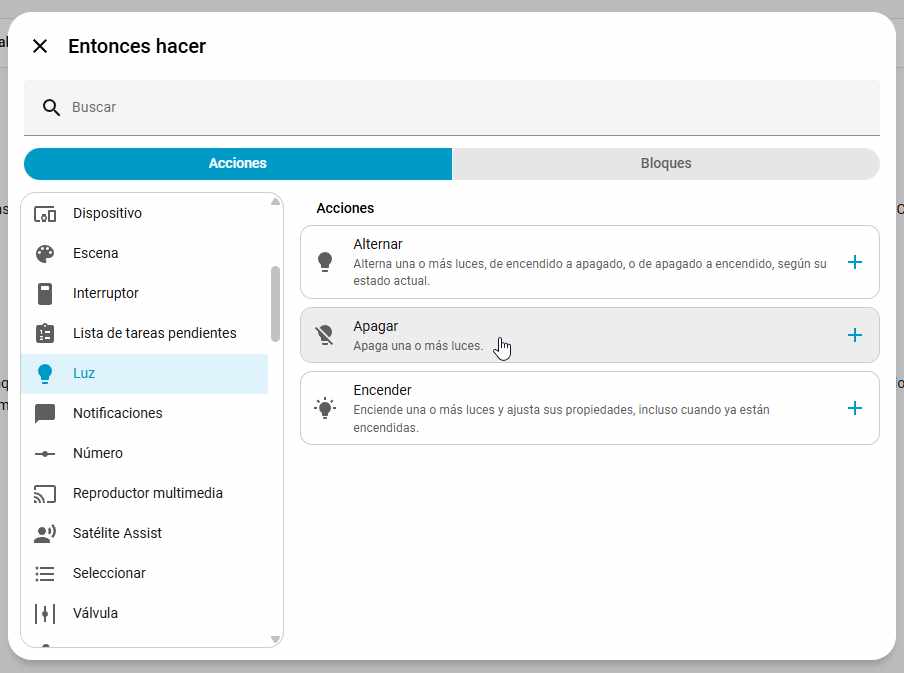Click the magnifier search icon

[x=51, y=107]
